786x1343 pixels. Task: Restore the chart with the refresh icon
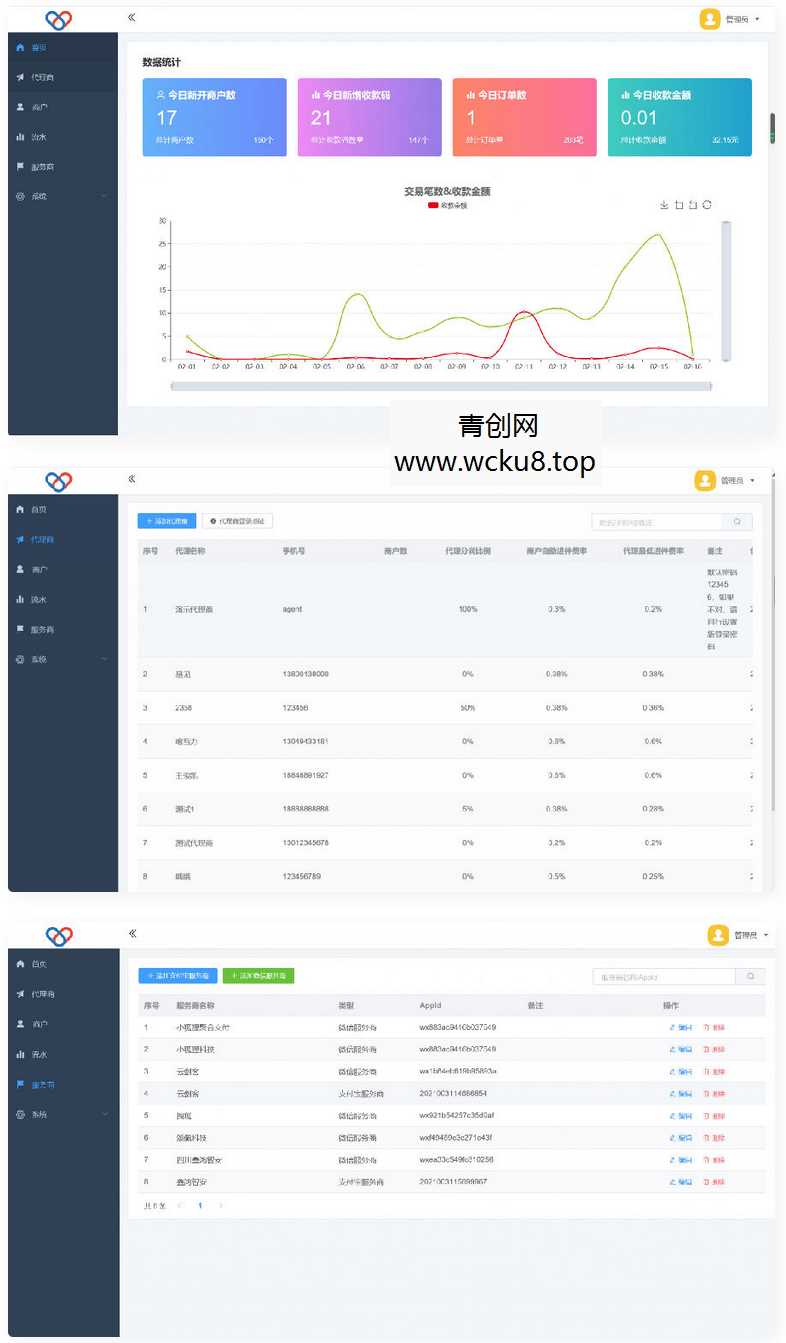pos(707,205)
